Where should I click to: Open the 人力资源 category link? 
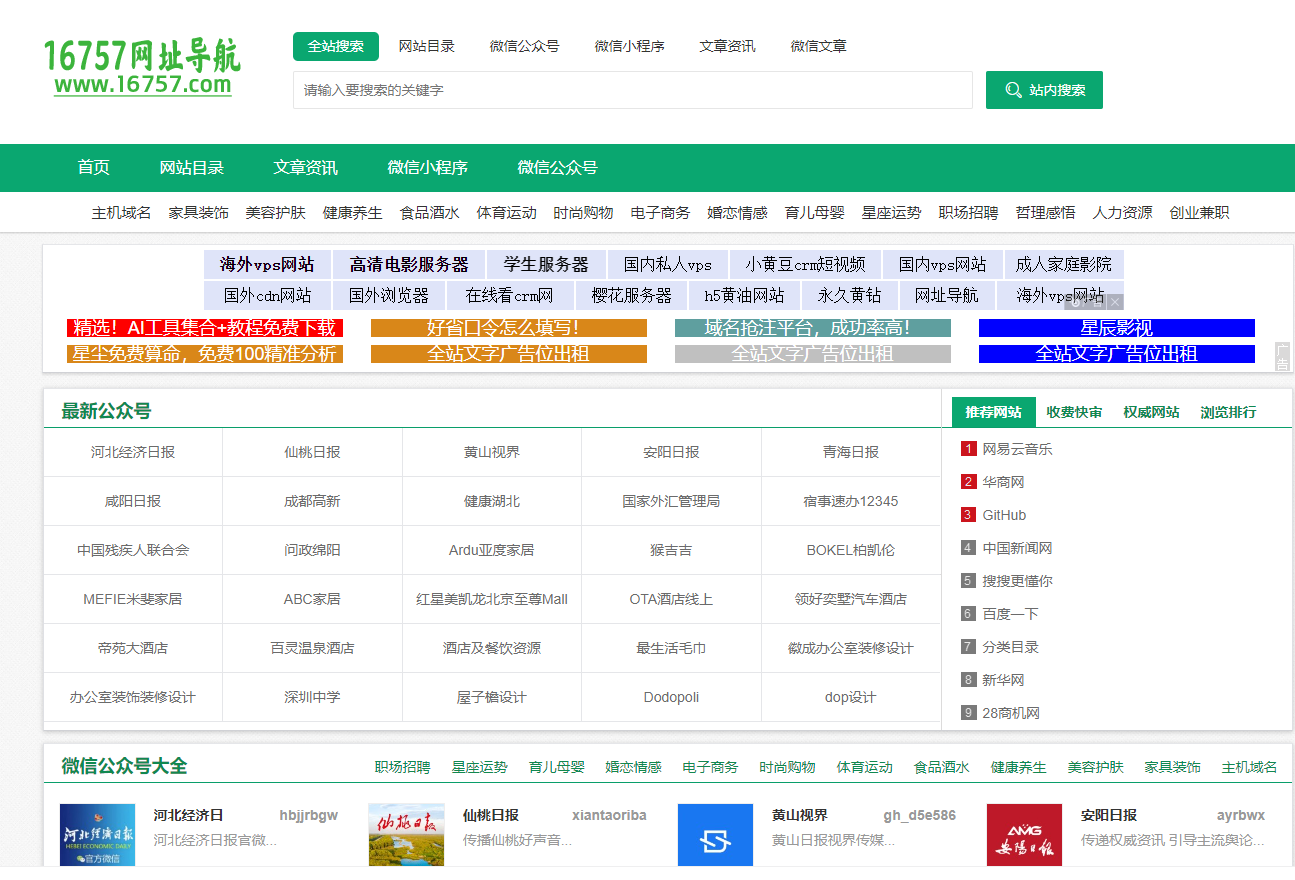[1122, 213]
